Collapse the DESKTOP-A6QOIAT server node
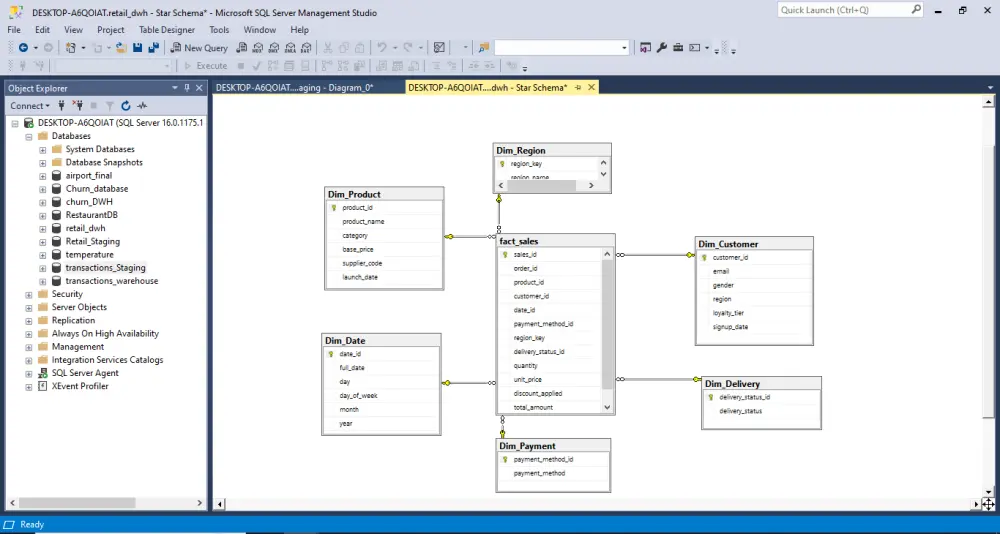Viewport: 1000px width, 534px height. coord(15,123)
